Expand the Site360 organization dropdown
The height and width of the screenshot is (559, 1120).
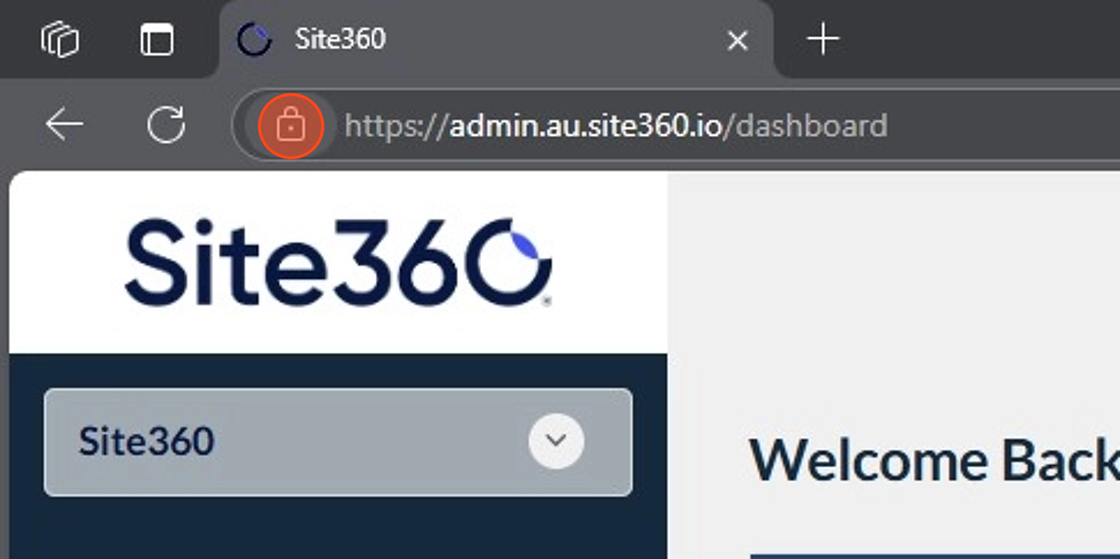click(x=338, y=442)
